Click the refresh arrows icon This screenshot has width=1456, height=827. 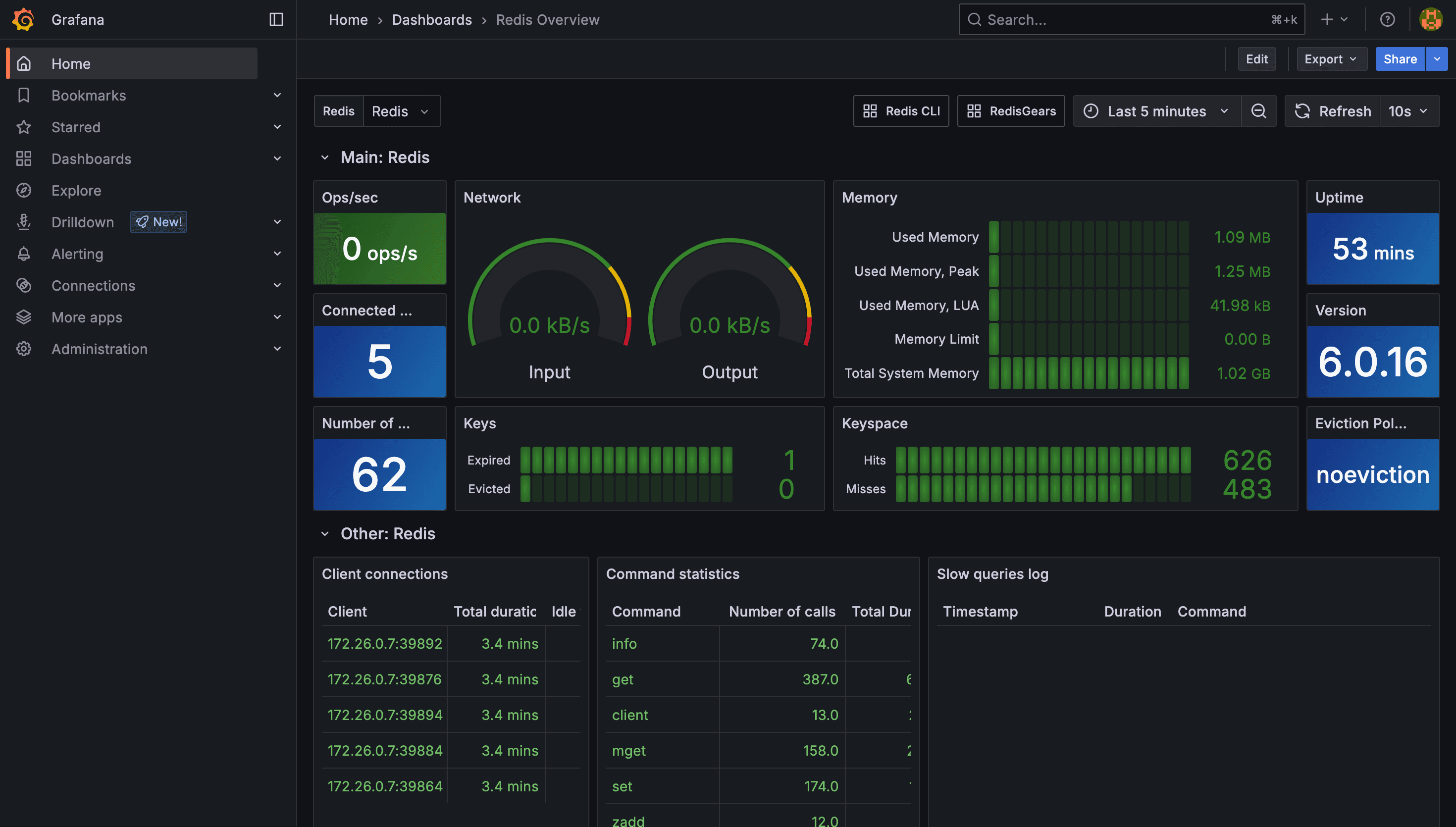(1302, 111)
